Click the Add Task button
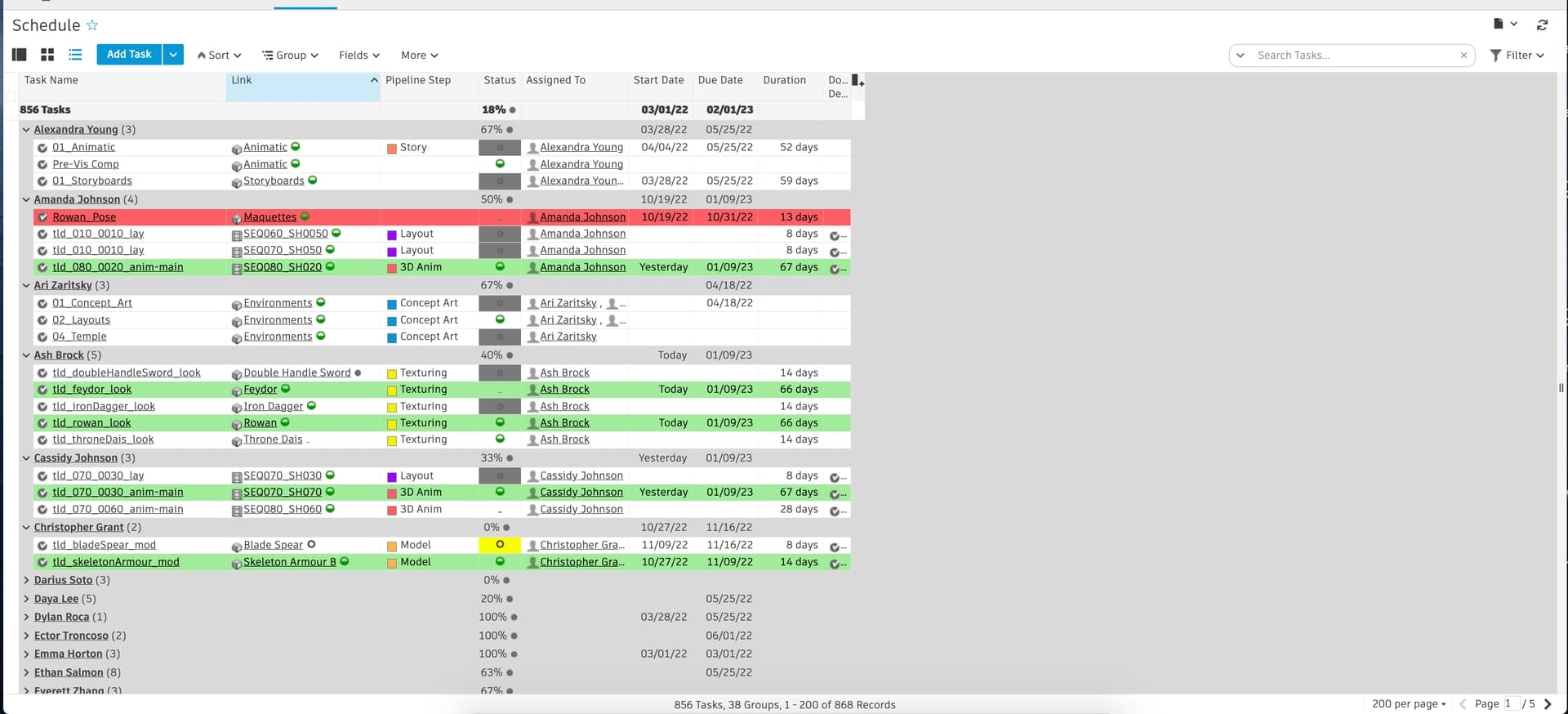The image size is (1568, 714). pyautogui.click(x=129, y=55)
